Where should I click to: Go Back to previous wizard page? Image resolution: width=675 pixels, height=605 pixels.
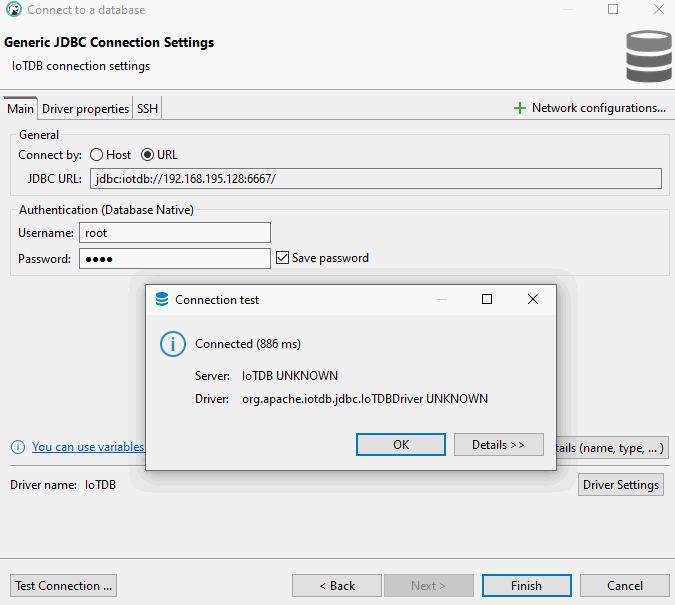(x=337, y=586)
